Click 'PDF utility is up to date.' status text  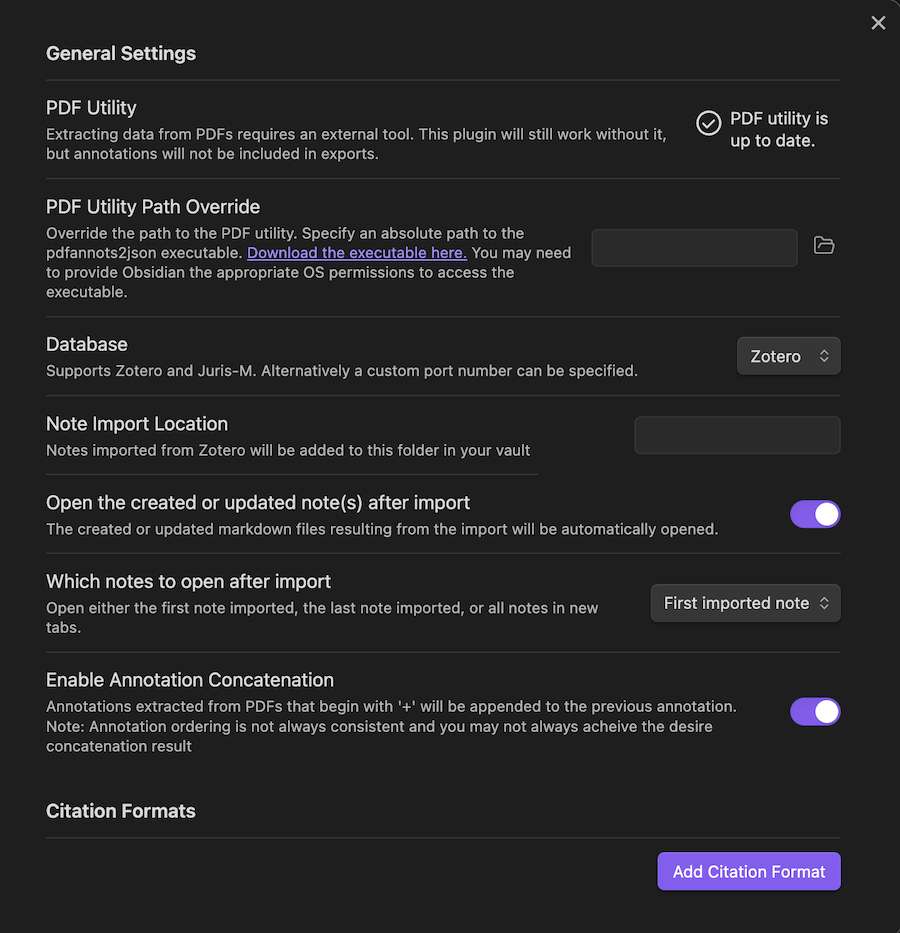pyautogui.click(x=779, y=130)
